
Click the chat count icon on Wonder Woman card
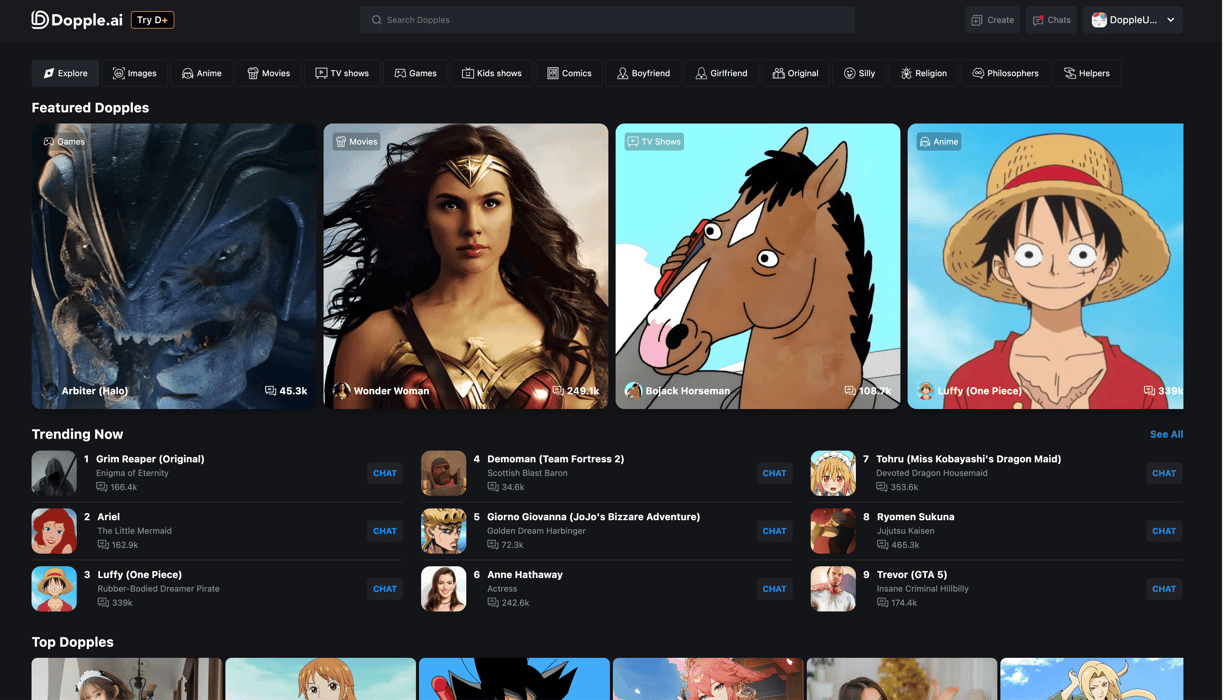click(558, 391)
